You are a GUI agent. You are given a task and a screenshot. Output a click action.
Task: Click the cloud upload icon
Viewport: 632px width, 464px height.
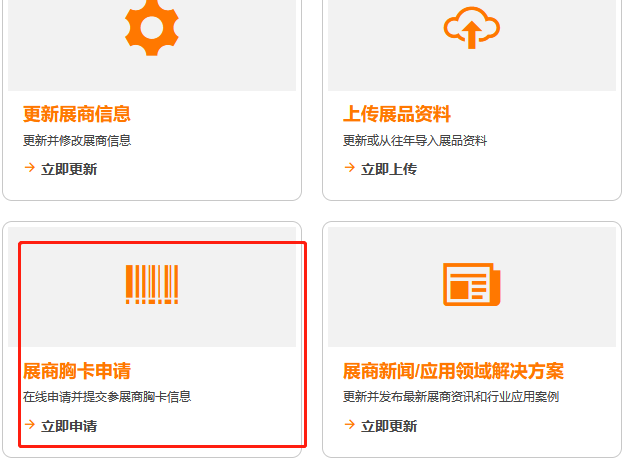pyautogui.click(x=472, y=27)
